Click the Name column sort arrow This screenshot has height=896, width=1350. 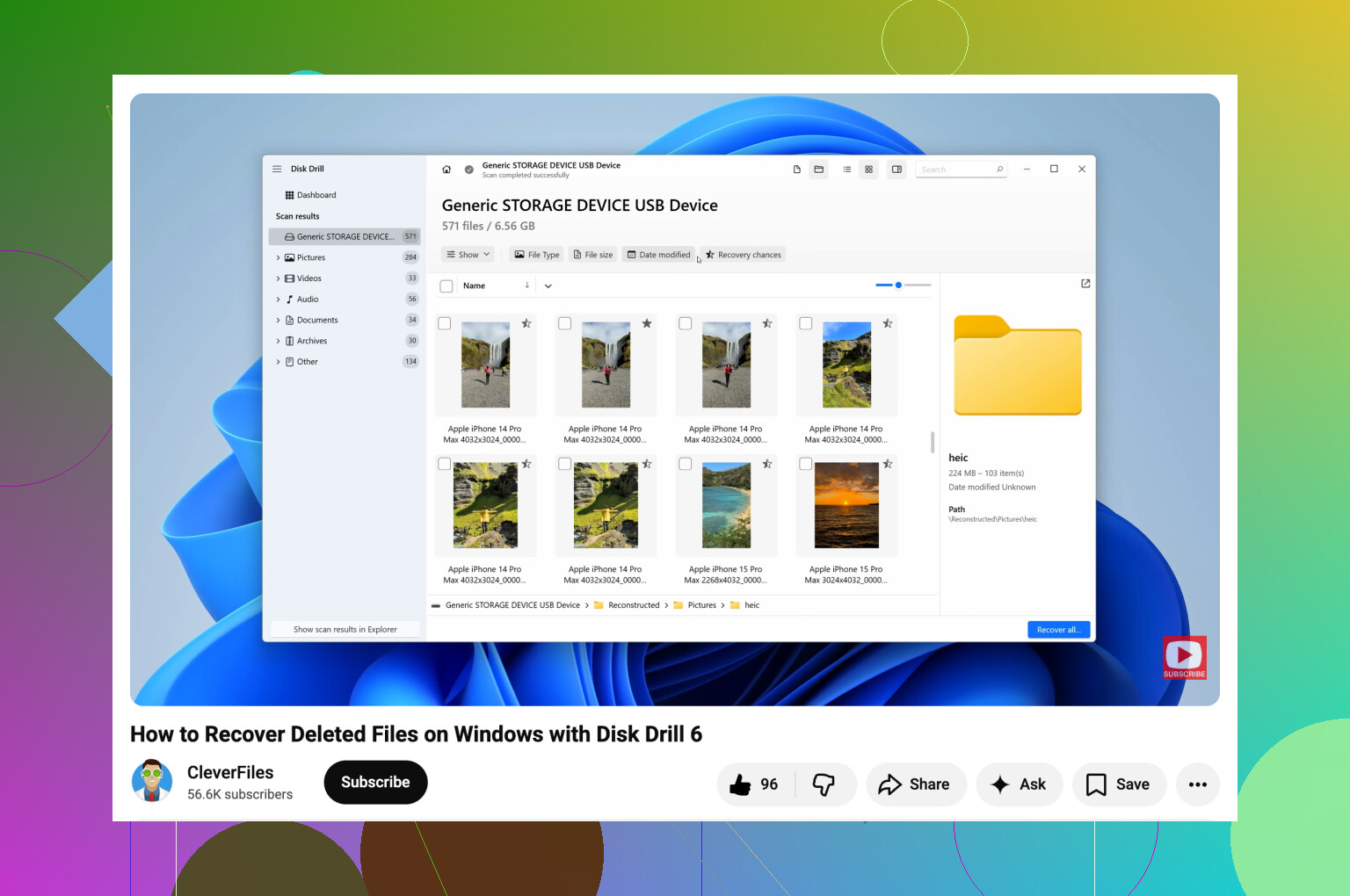pyautogui.click(x=527, y=285)
